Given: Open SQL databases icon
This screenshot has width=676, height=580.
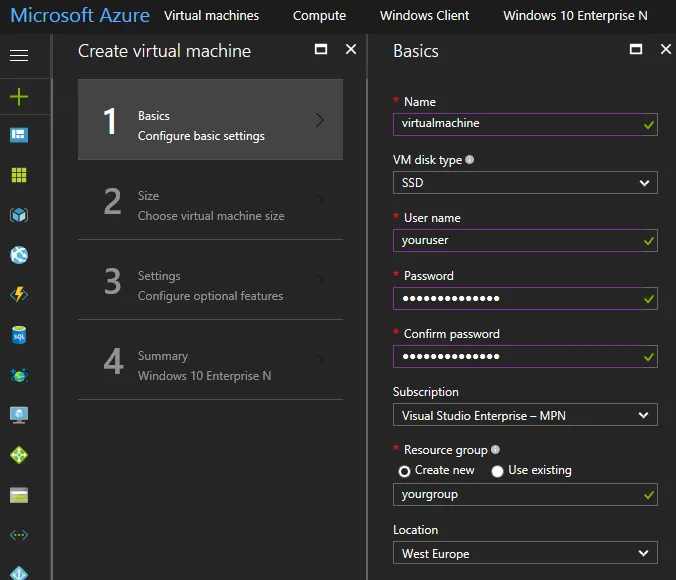Looking at the screenshot, I should (19, 335).
